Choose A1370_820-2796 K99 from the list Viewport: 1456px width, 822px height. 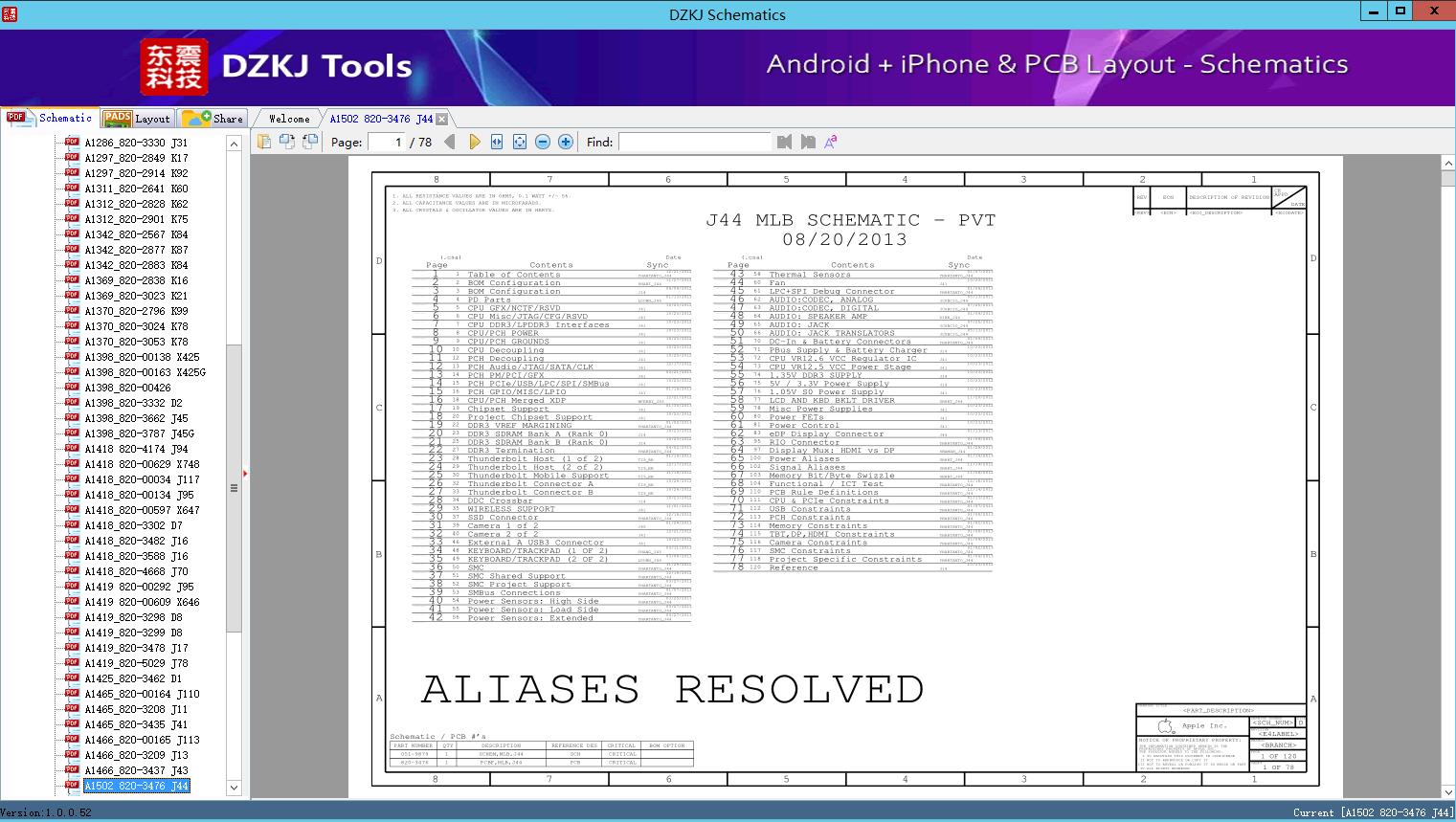click(x=136, y=311)
